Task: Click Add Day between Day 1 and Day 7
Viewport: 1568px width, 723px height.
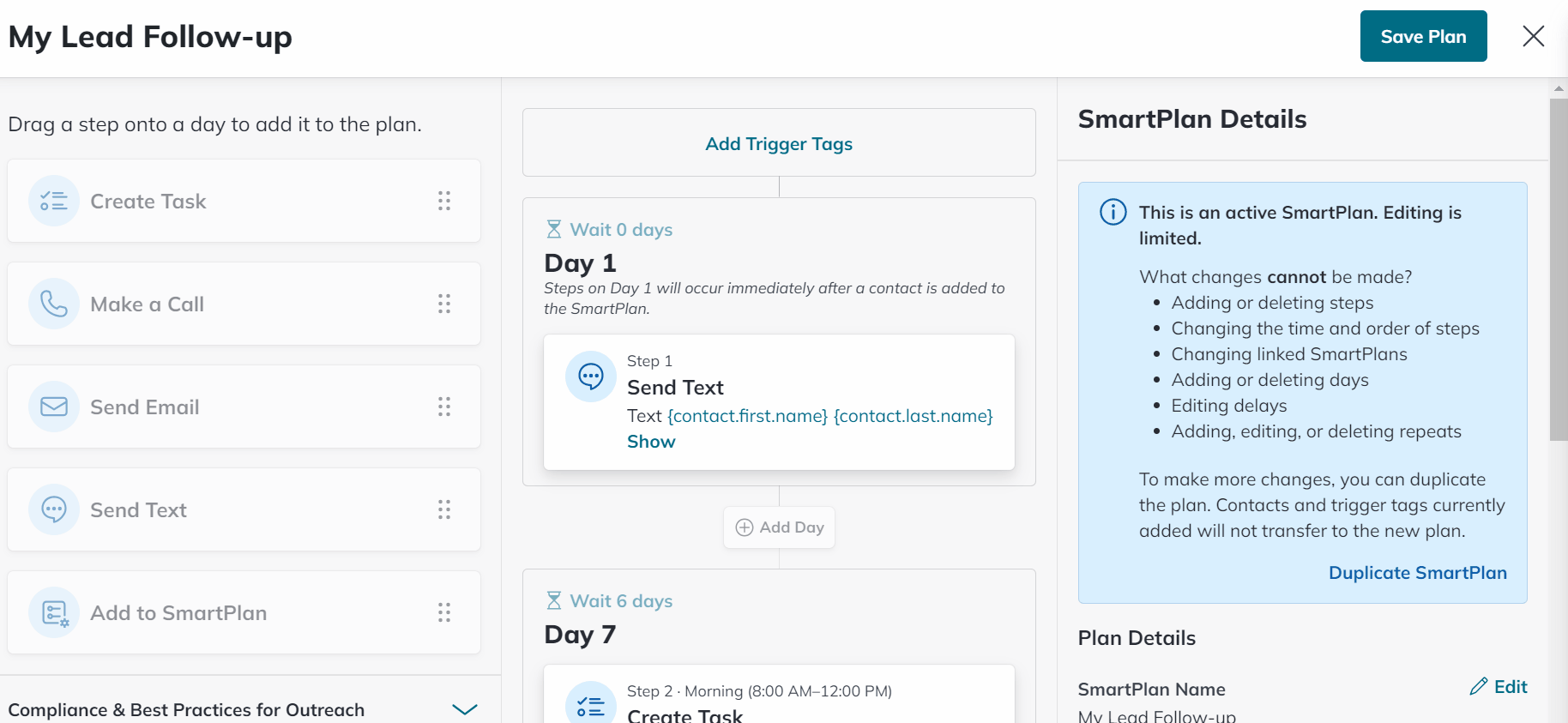Action: pos(779,527)
